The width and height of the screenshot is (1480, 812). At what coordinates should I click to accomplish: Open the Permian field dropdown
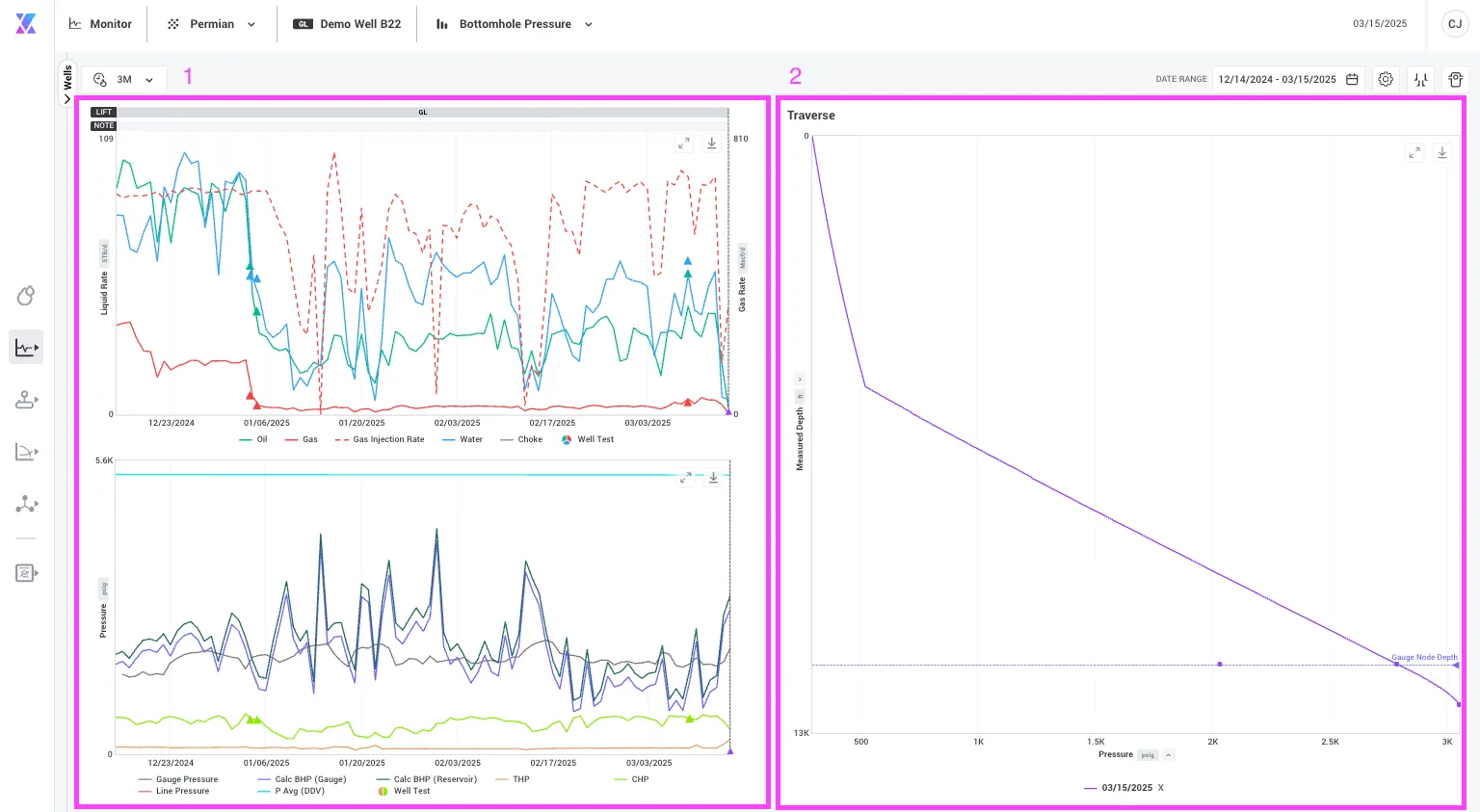pyautogui.click(x=212, y=24)
